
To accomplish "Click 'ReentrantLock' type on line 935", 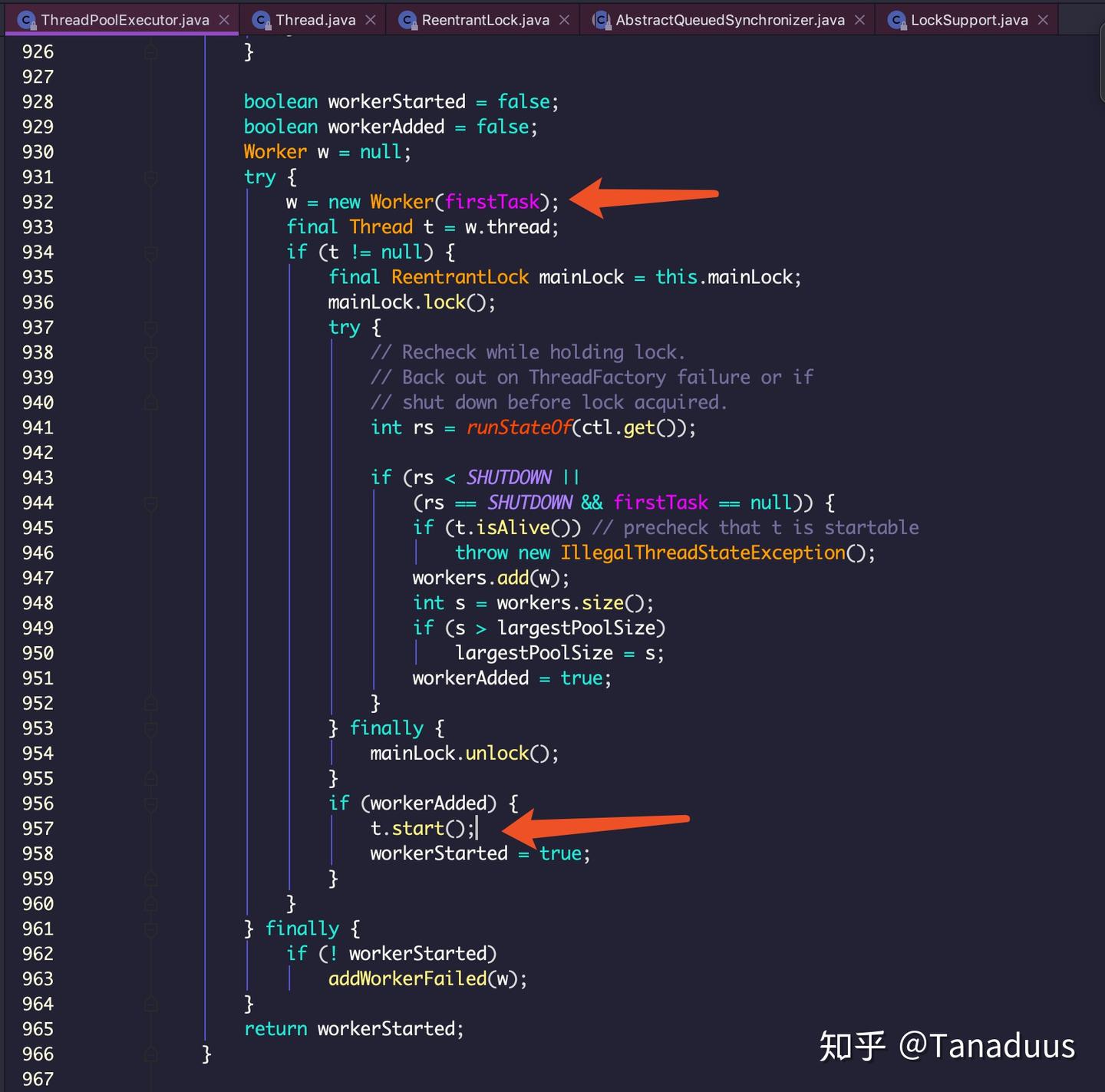I will click(x=460, y=277).
